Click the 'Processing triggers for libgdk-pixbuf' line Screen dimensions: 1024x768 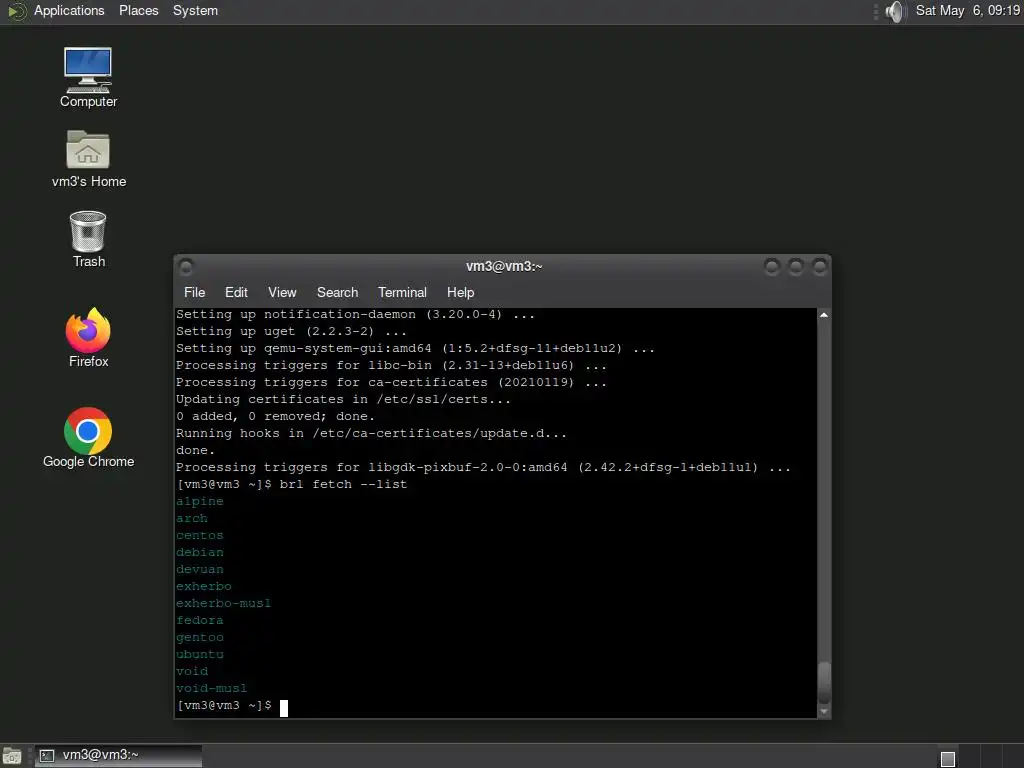[x=483, y=468]
